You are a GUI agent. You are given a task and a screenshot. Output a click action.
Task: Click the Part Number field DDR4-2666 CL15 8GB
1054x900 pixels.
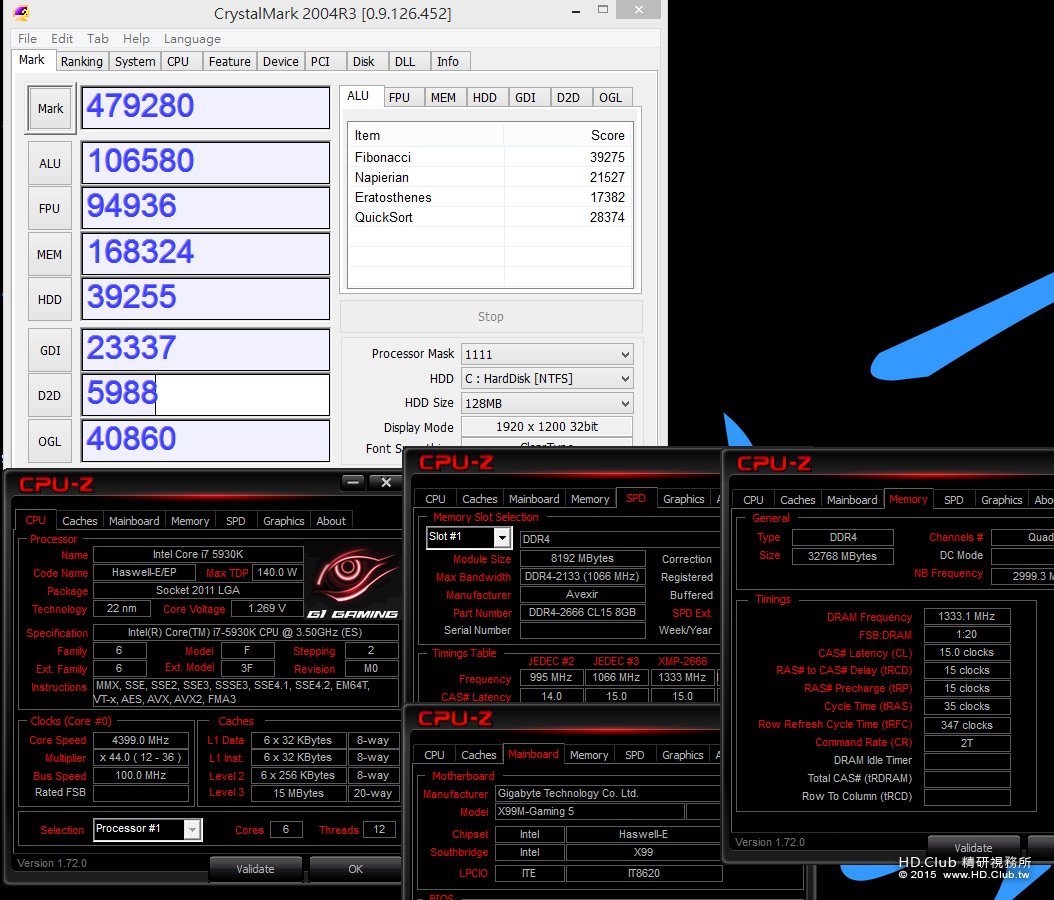582,612
